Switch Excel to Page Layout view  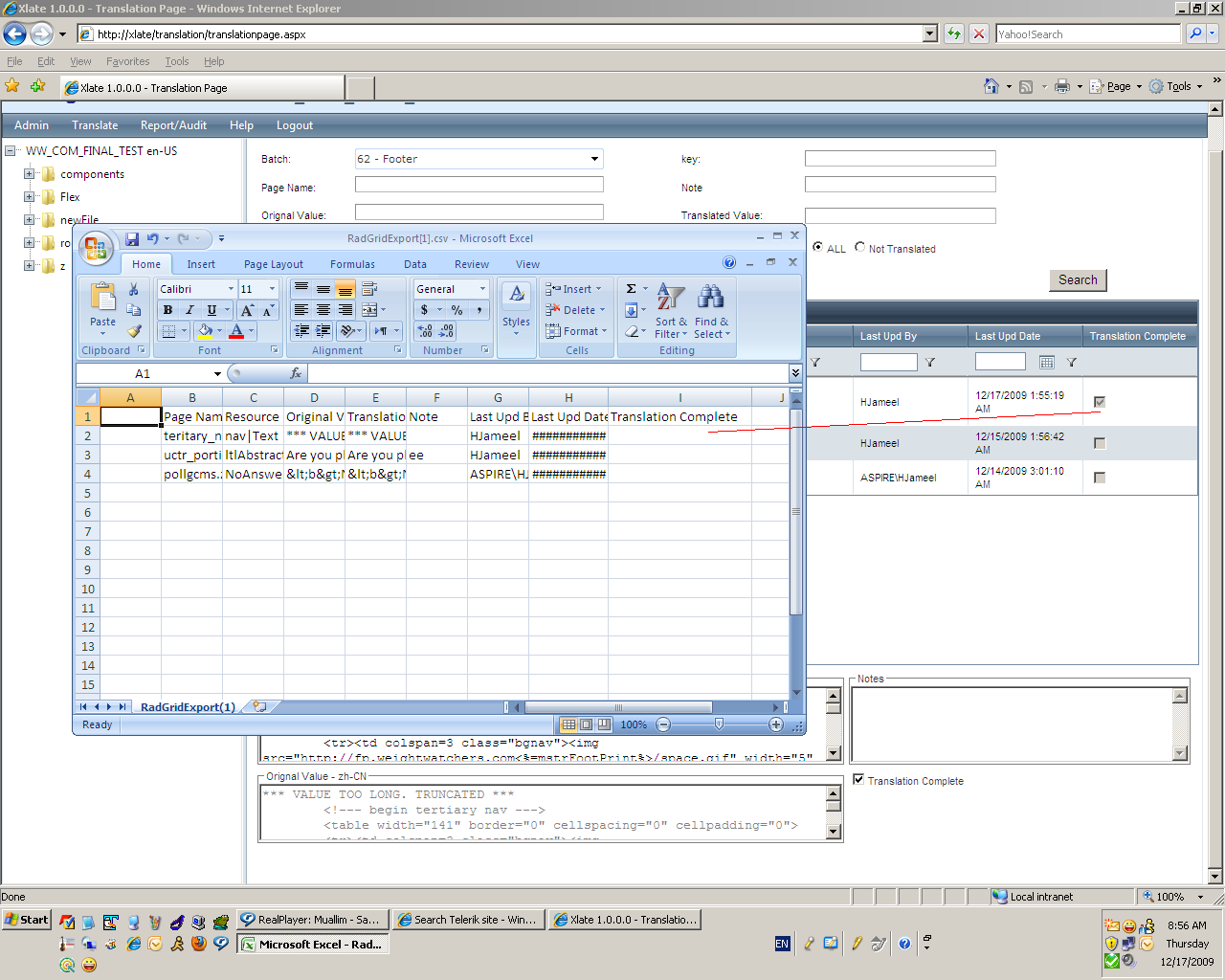click(x=587, y=724)
